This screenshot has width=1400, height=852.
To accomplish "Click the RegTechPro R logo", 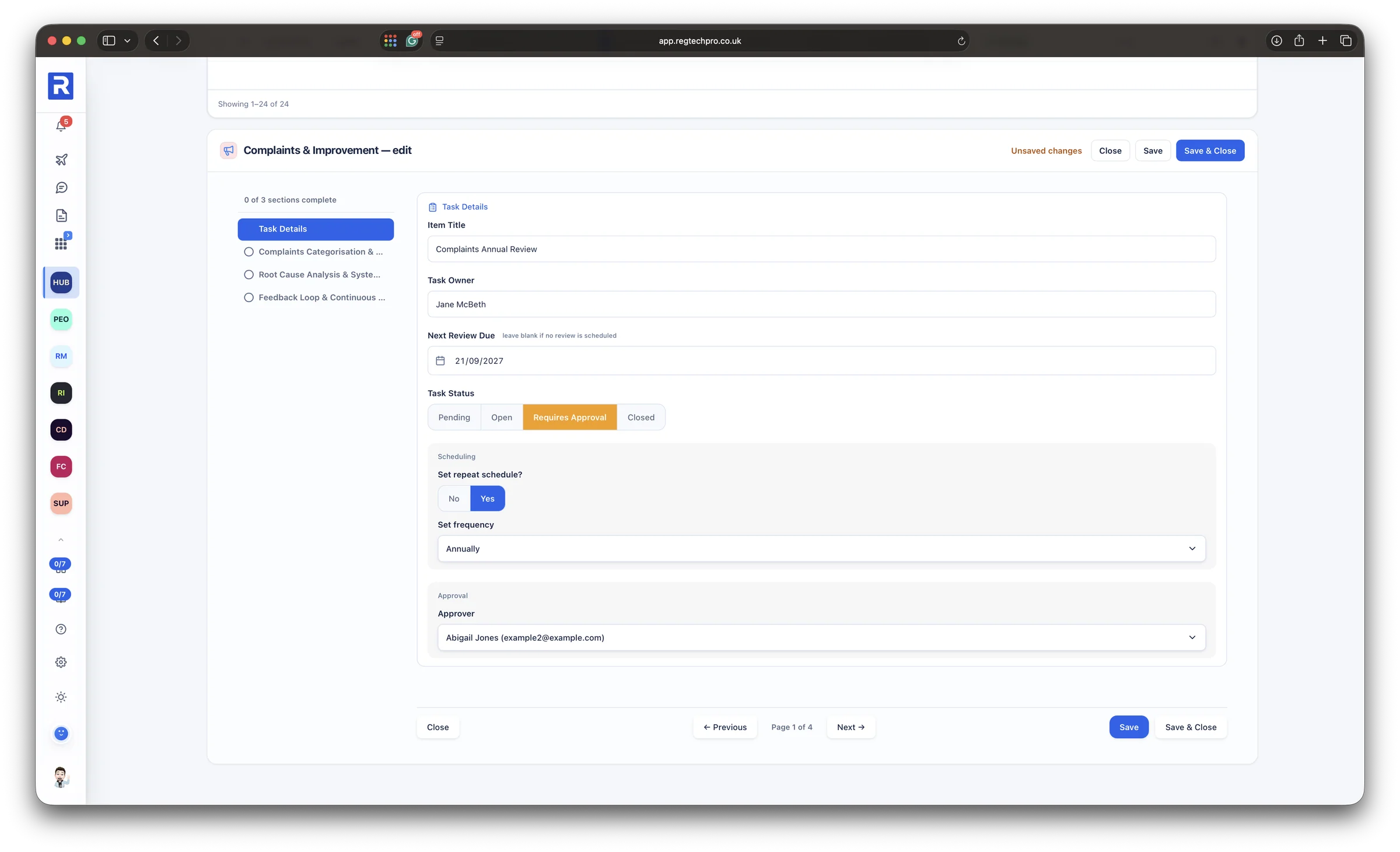I will click(x=61, y=86).
